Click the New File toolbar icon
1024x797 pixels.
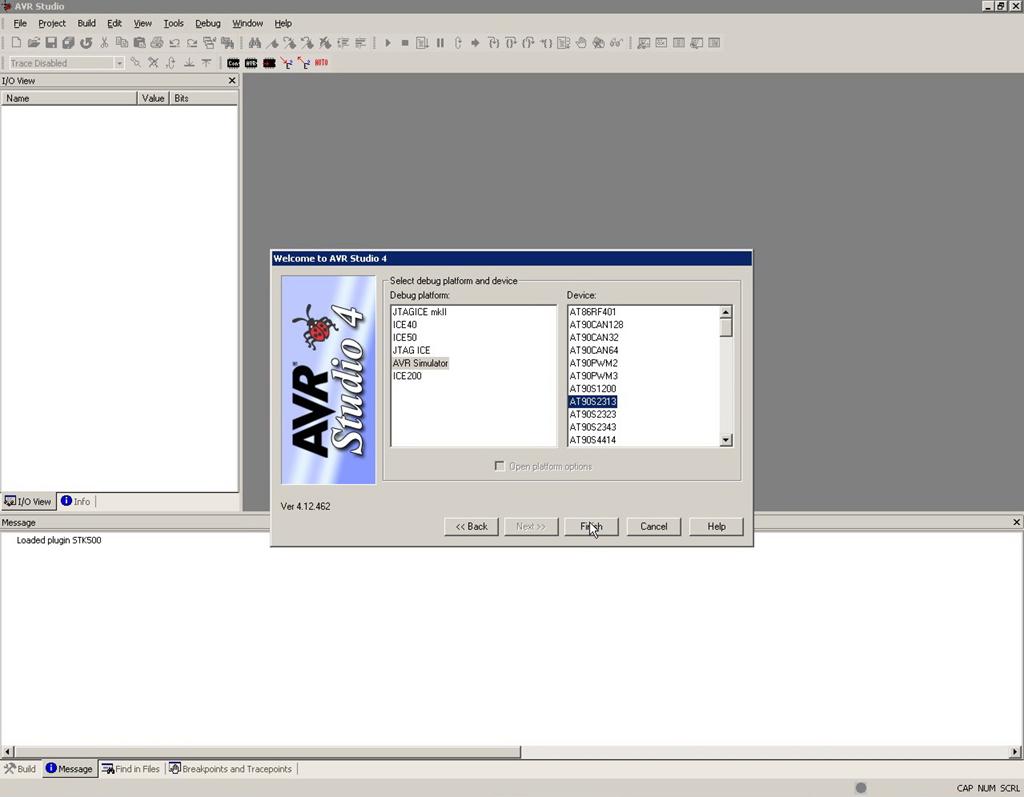click(x=16, y=43)
